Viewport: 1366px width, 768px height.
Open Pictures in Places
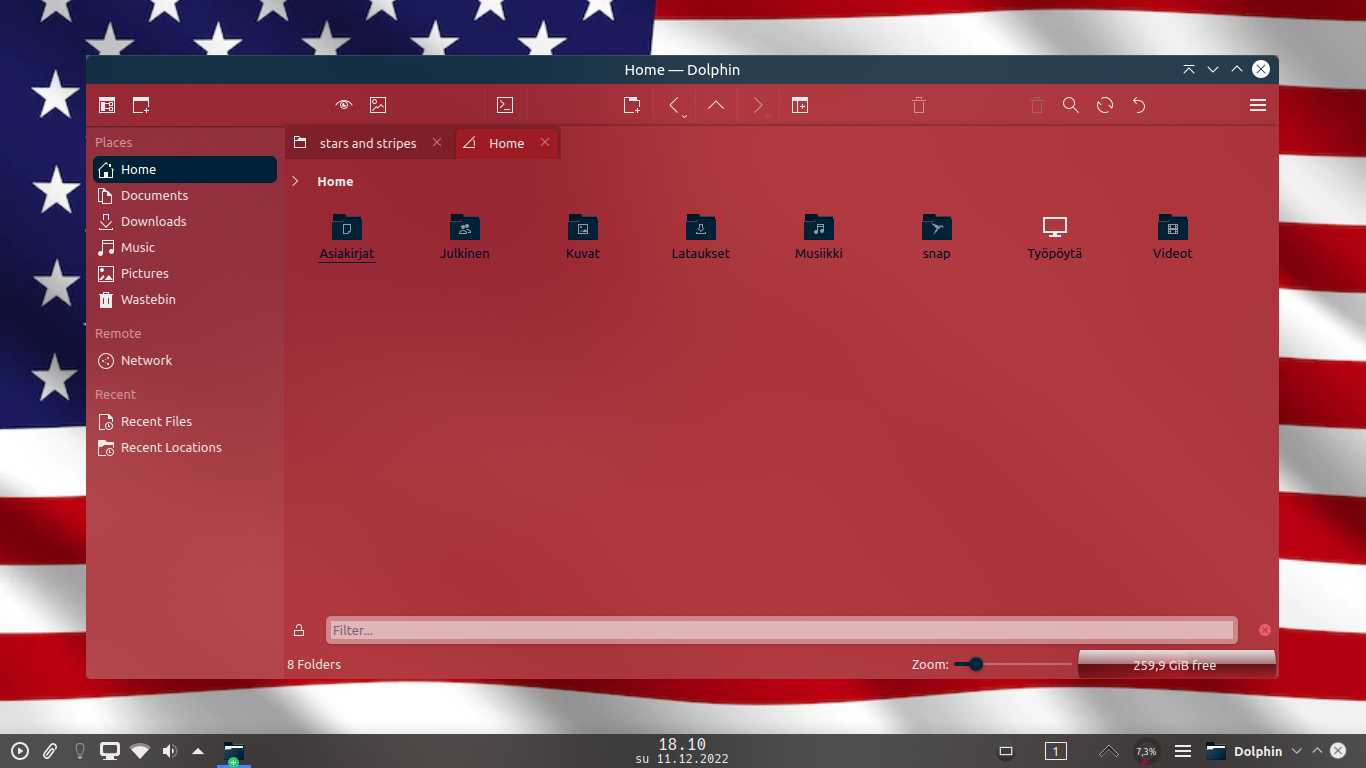pos(185,274)
